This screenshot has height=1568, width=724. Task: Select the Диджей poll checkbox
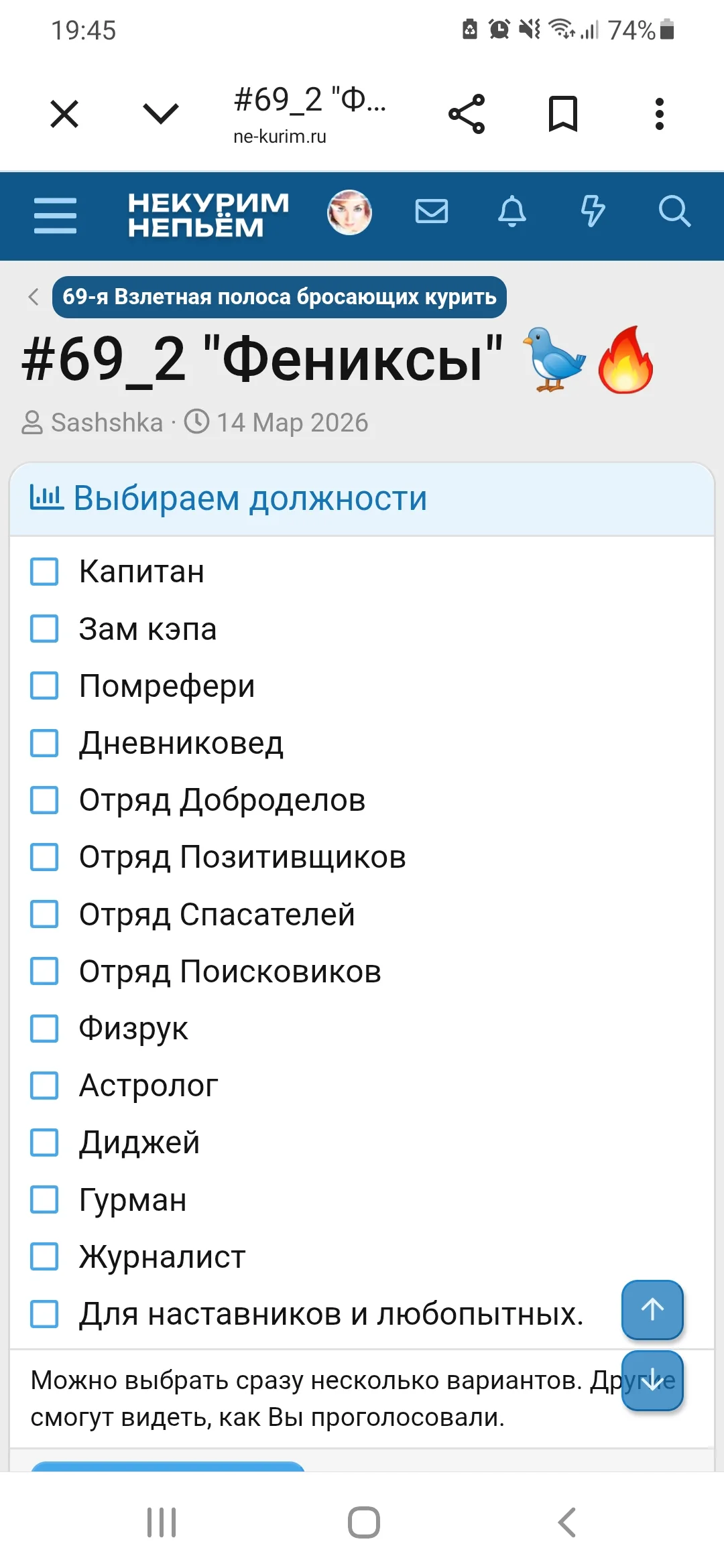tap(45, 1142)
